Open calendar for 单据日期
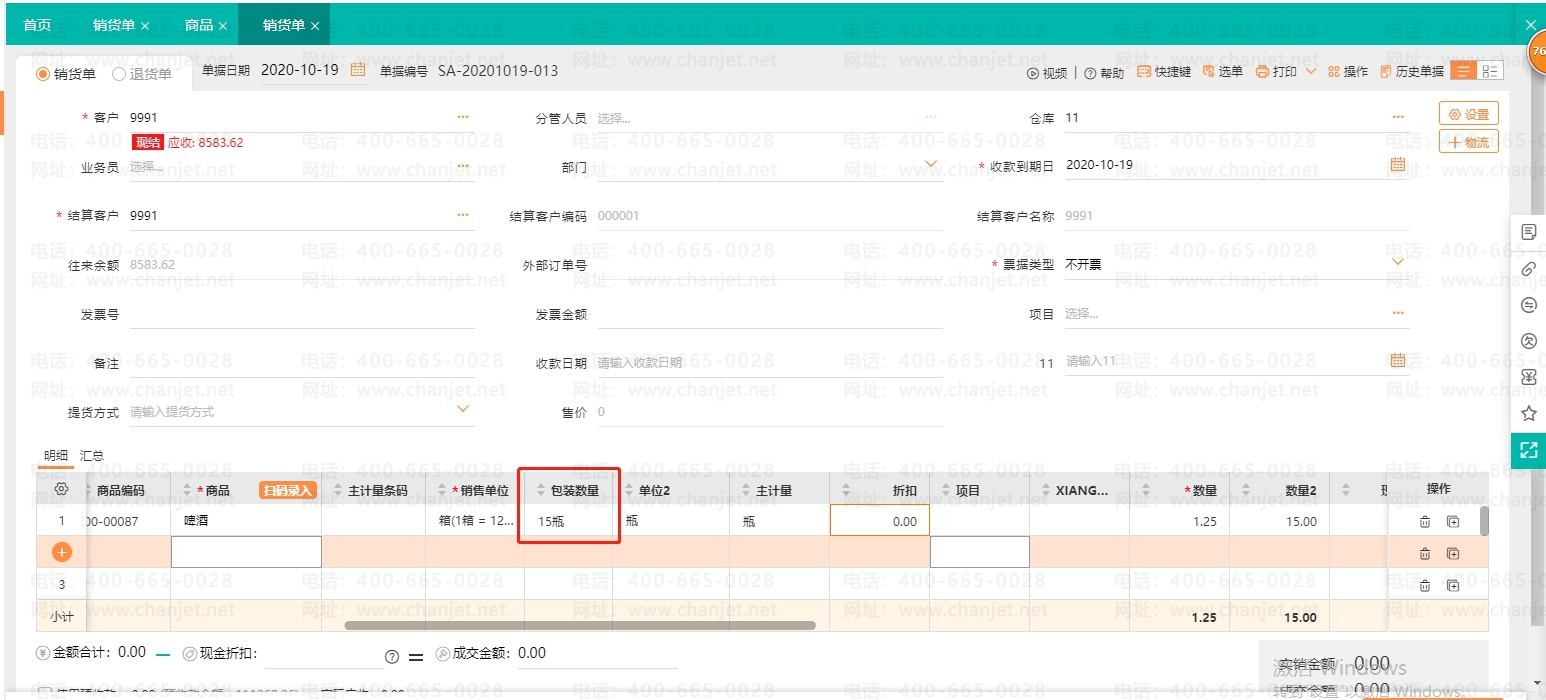The width and height of the screenshot is (1546, 700). [x=358, y=71]
